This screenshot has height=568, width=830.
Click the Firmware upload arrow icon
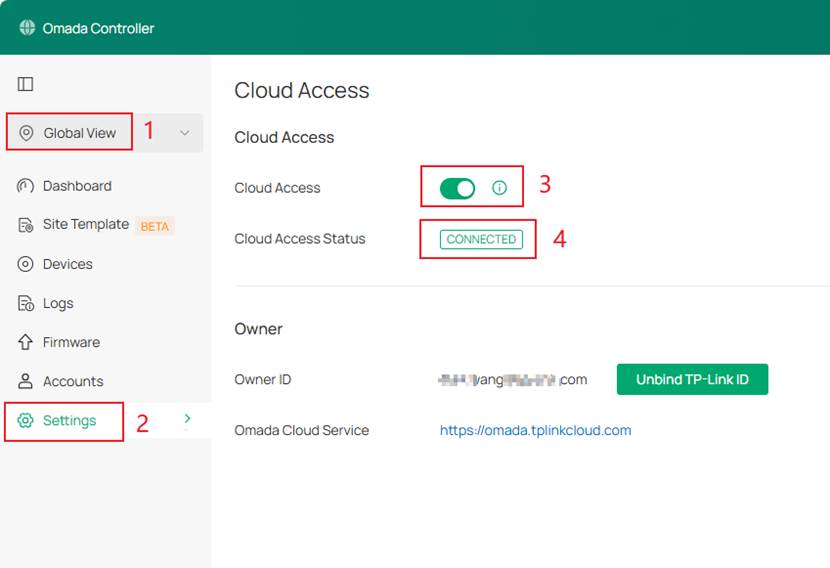[x=25, y=342]
